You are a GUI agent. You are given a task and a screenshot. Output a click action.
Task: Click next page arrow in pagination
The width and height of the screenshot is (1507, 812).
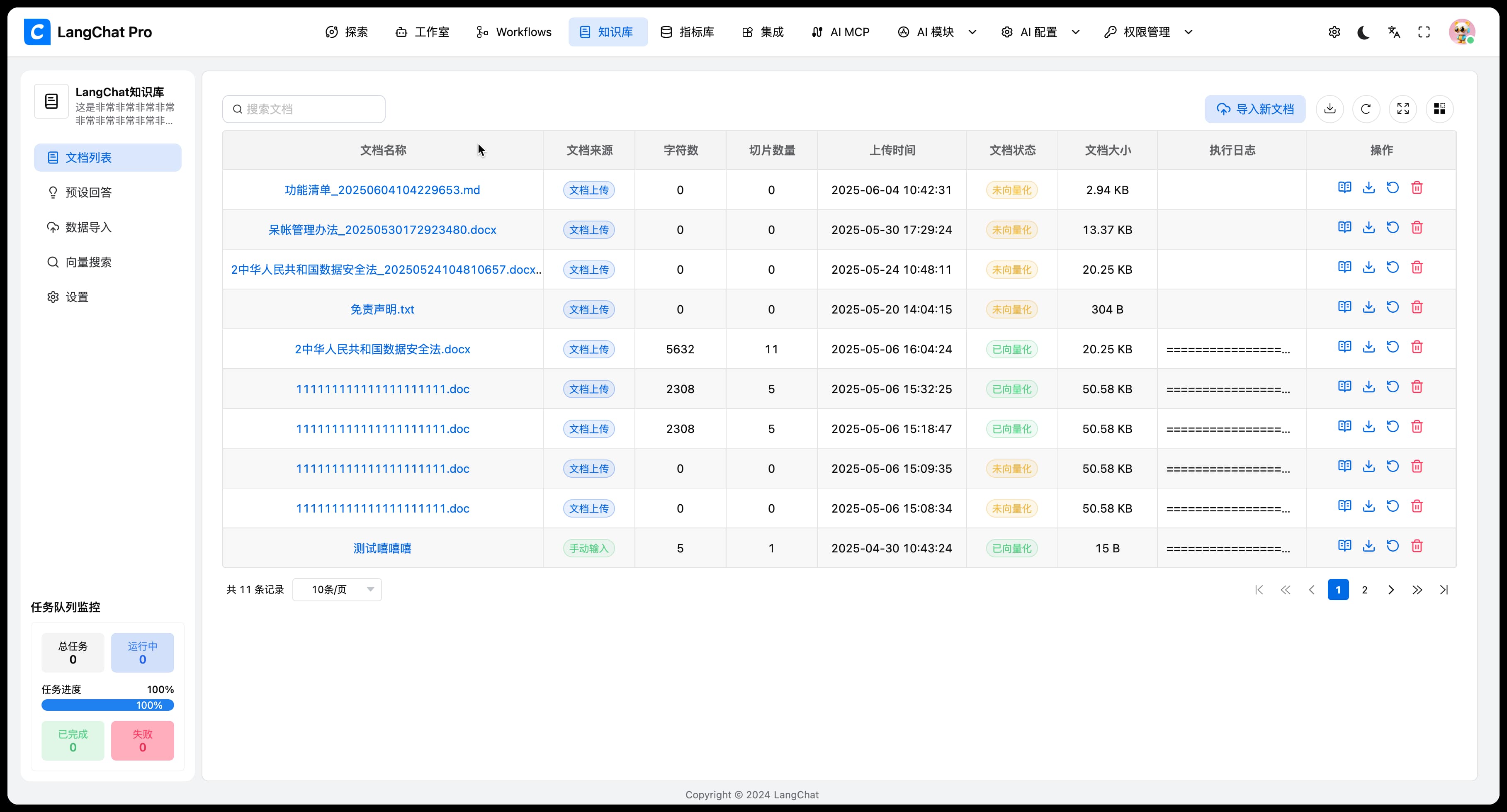(x=1390, y=590)
